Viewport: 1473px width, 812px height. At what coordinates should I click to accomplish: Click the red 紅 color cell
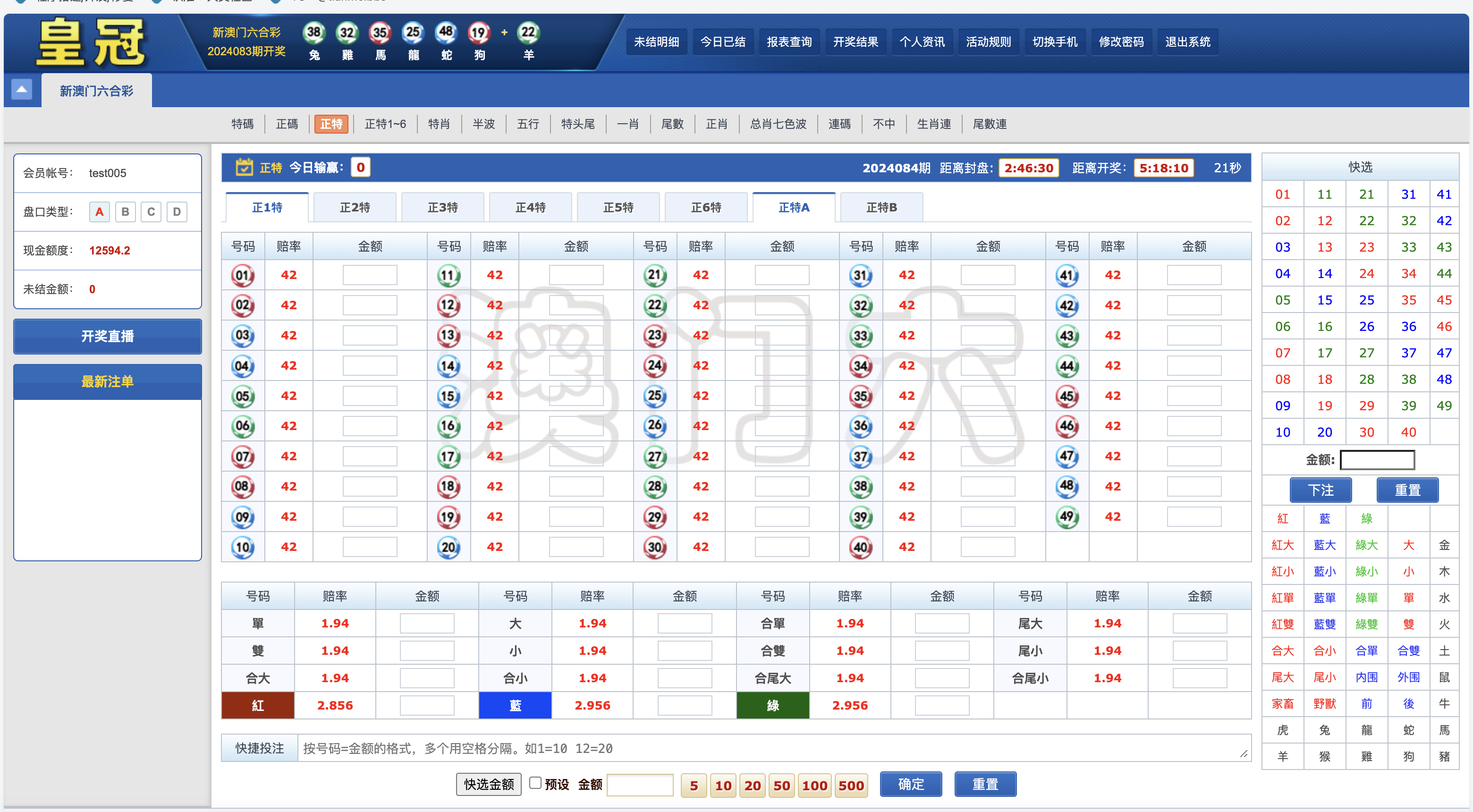(257, 705)
